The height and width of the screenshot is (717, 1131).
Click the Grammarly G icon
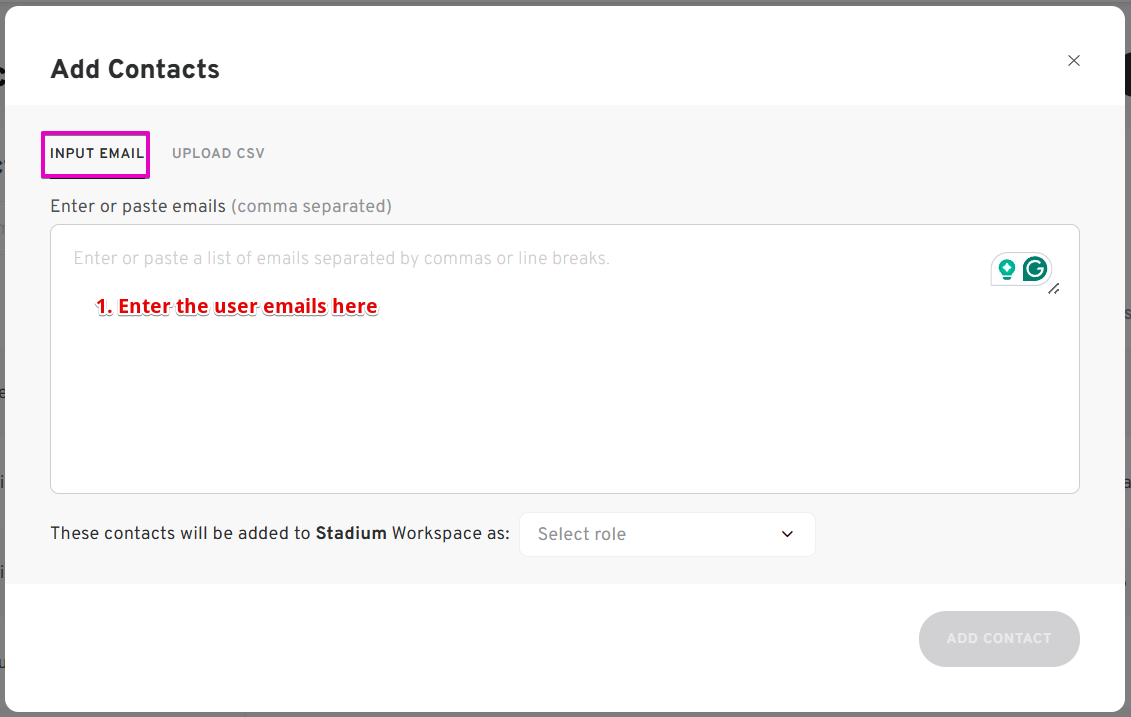click(x=1035, y=269)
